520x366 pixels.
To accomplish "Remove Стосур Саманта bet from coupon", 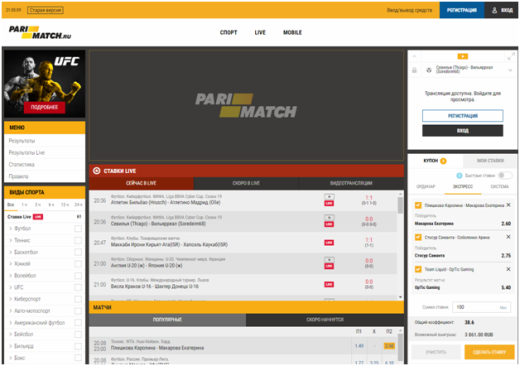I will (508, 237).
